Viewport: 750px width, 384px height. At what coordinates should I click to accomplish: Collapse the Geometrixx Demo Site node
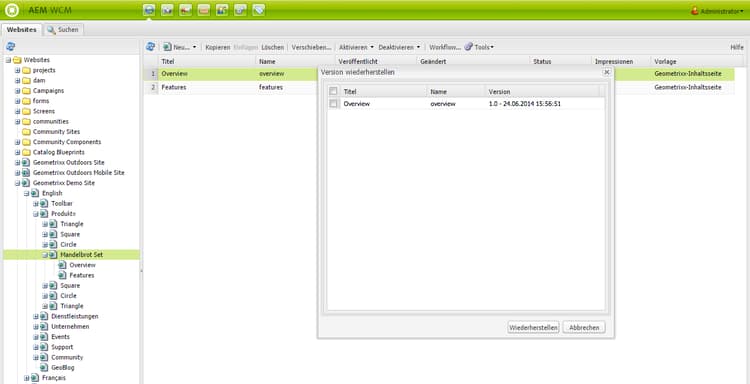click(17, 183)
